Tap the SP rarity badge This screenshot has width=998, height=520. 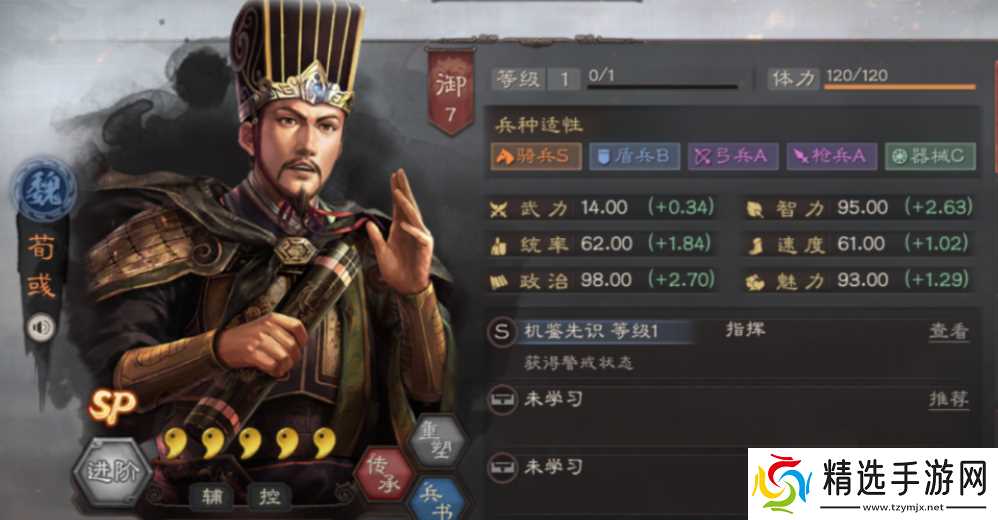click(x=112, y=406)
